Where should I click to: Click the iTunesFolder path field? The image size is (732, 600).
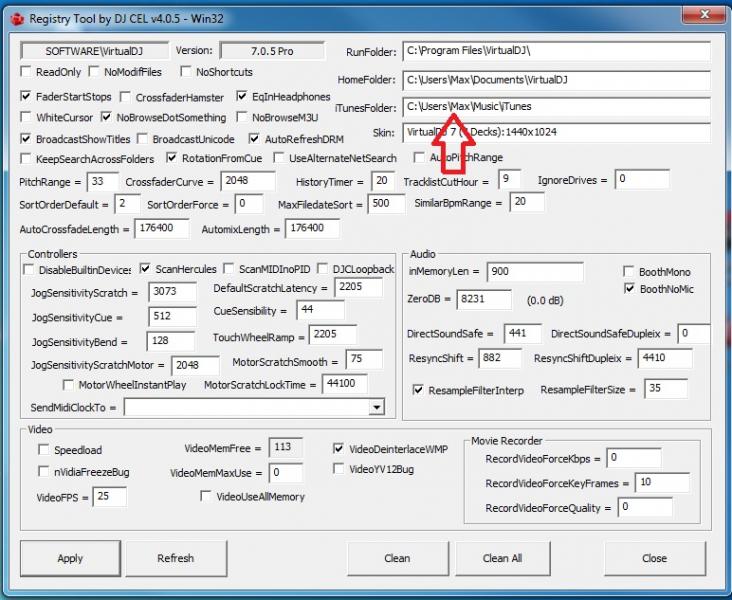(556, 107)
